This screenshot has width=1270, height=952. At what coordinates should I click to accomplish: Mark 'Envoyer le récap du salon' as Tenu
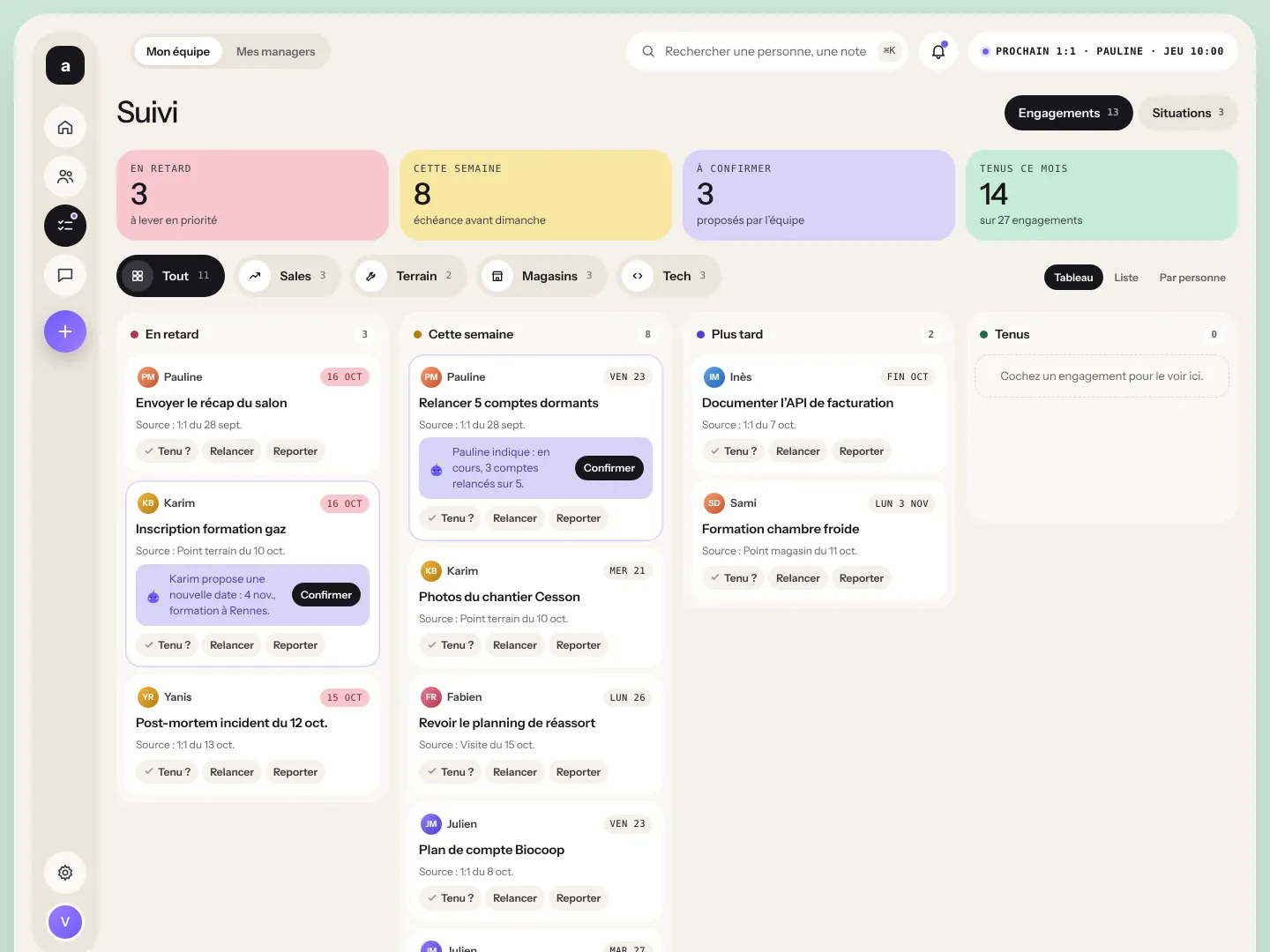(168, 451)
